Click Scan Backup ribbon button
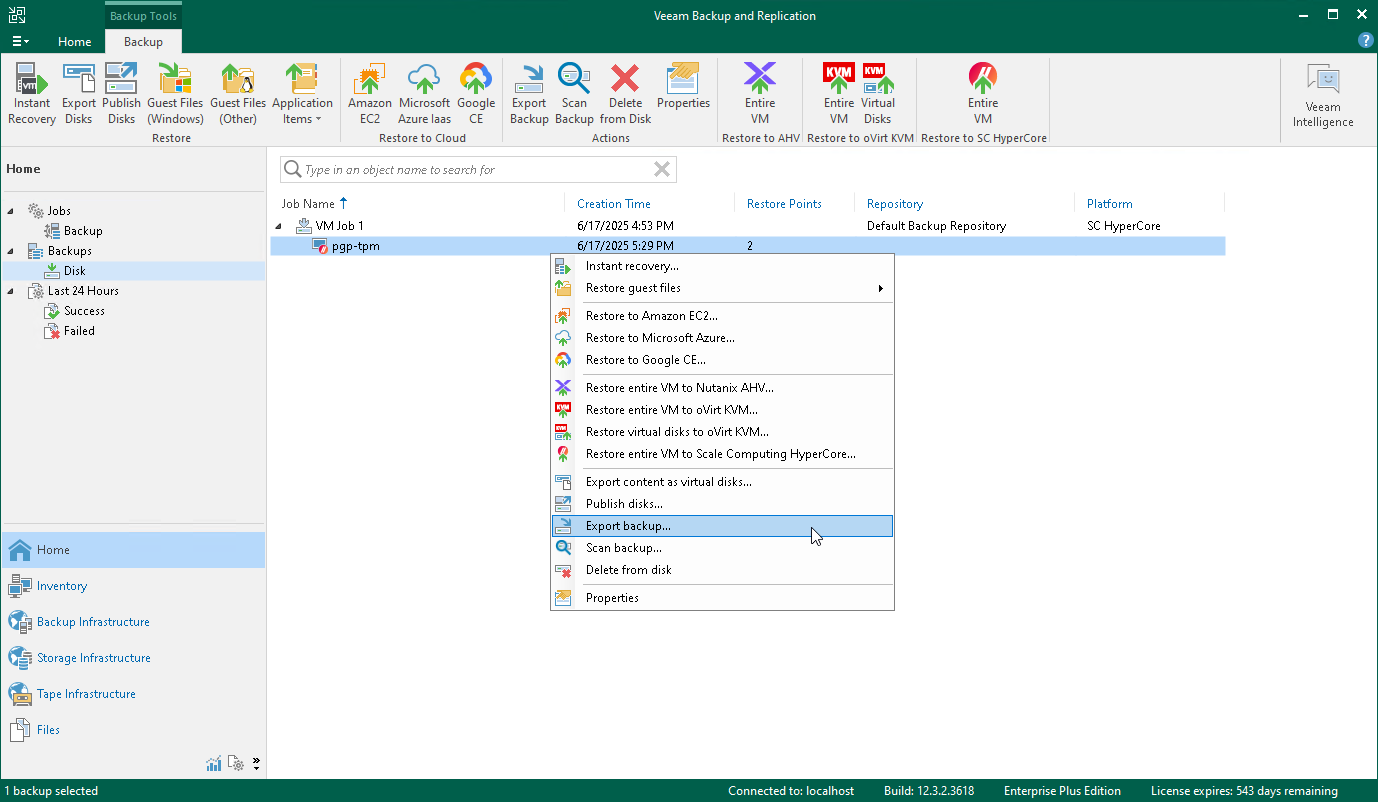Image resolution: width=1378 pixels, height=802 pixels. (574, 94)
